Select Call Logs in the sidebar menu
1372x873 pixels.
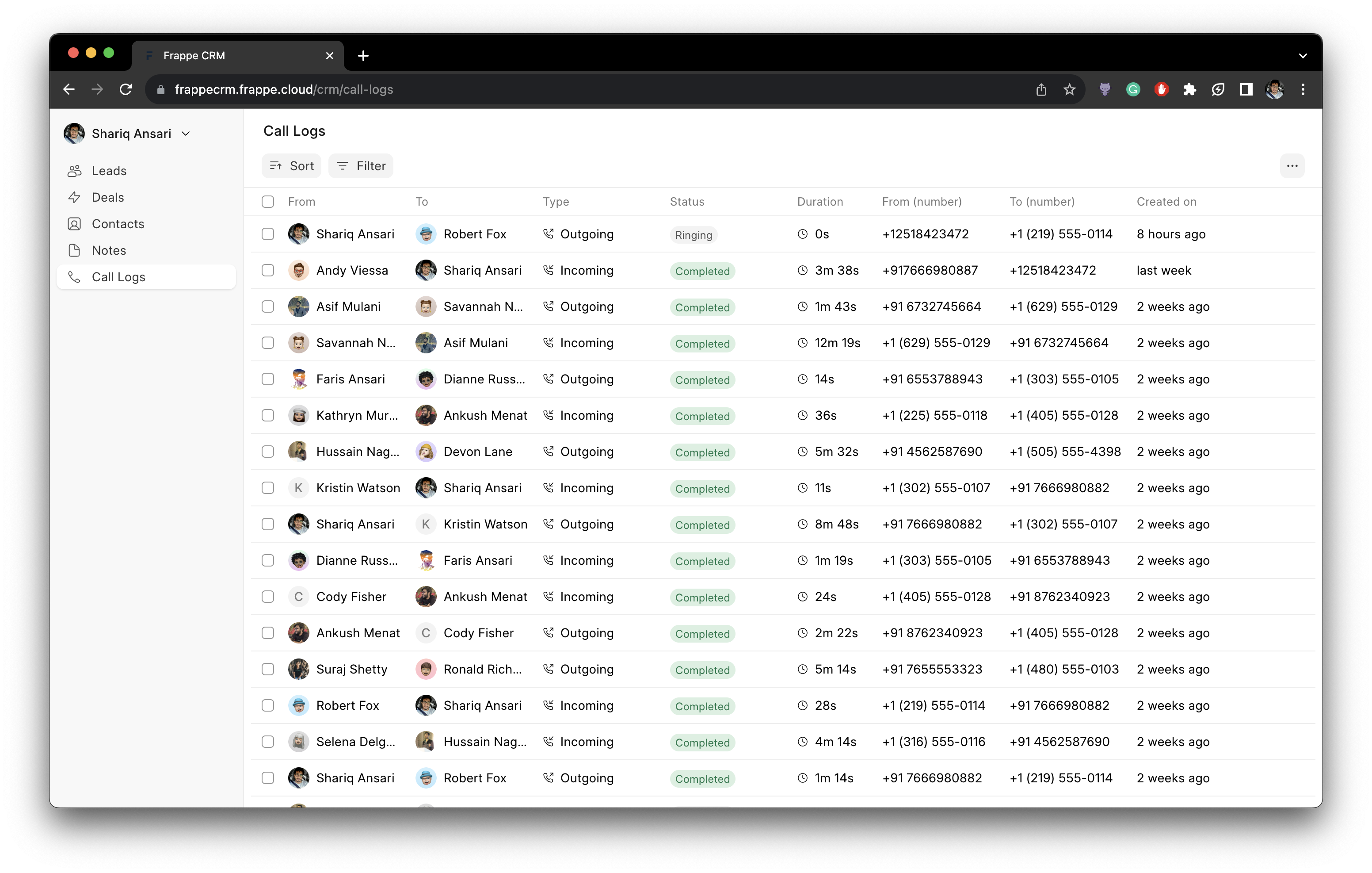tap(118, 276)
